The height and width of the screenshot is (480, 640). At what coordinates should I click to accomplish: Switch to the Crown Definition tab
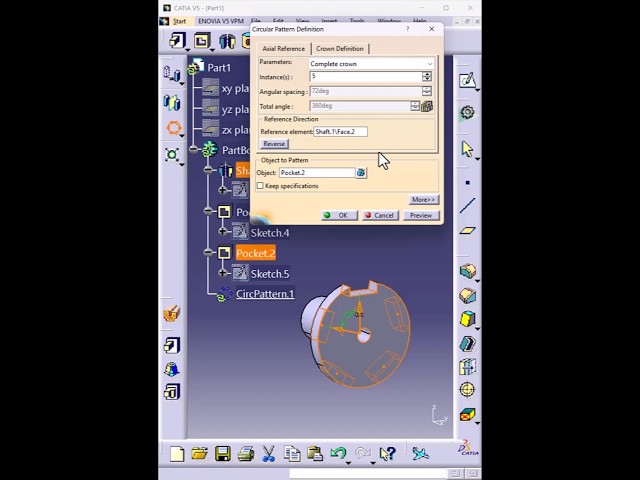340,49
